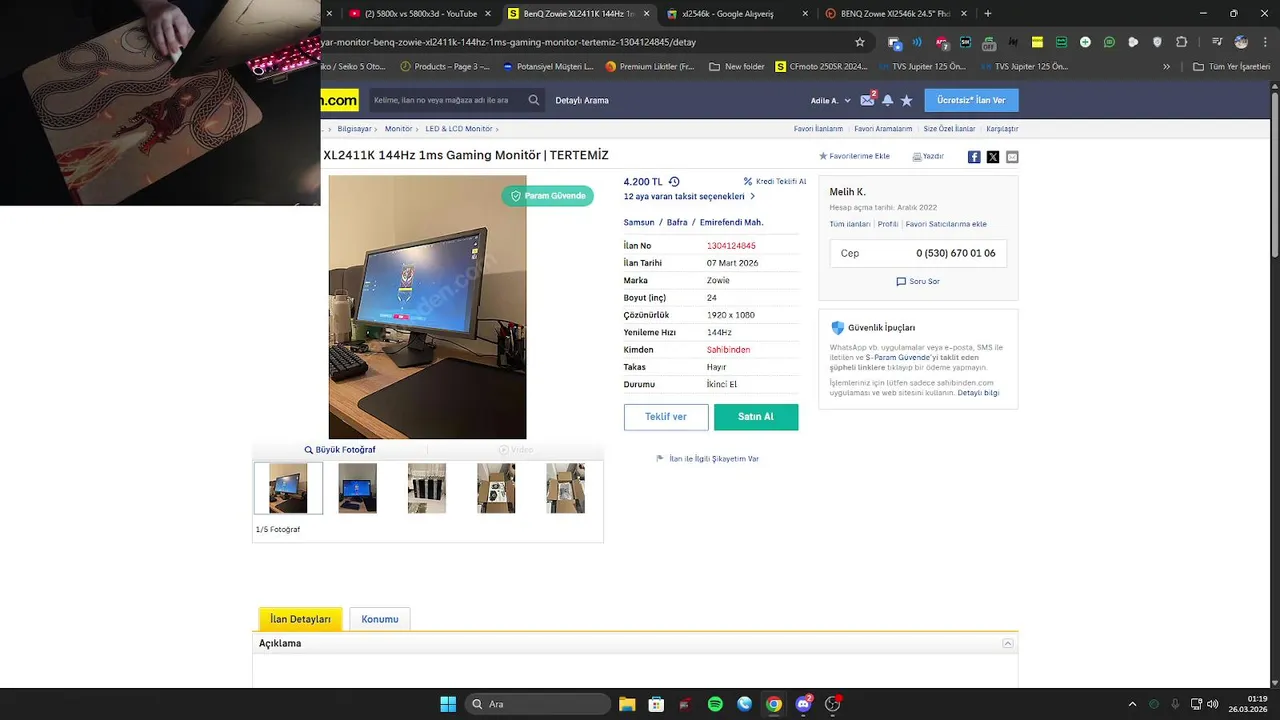Select the third photo thumbnail
This screenshot has width=1280, height=720.
point(427,488)
